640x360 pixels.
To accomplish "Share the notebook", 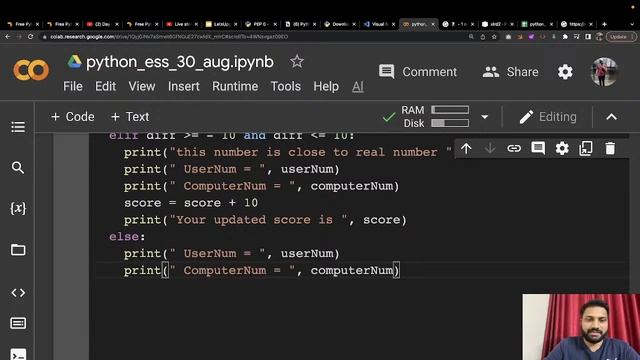I will click(x=510, y=72).
